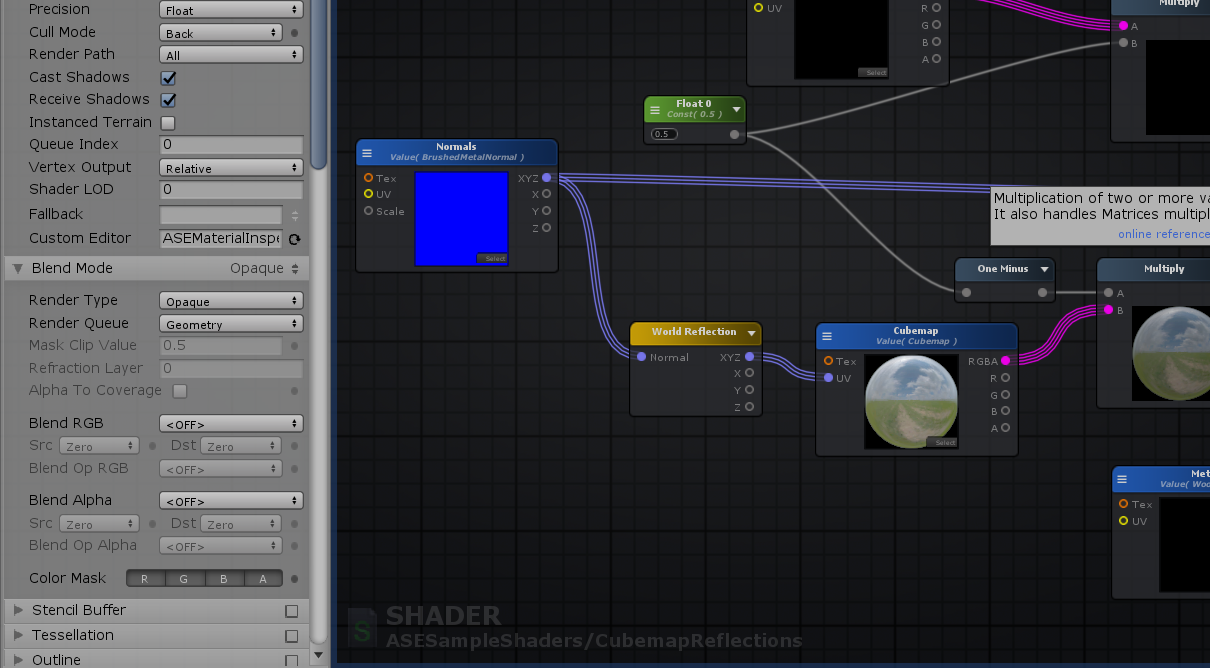
Task: Open the Cubemap node hamburger menu
Action: click(x=828, y=336)
